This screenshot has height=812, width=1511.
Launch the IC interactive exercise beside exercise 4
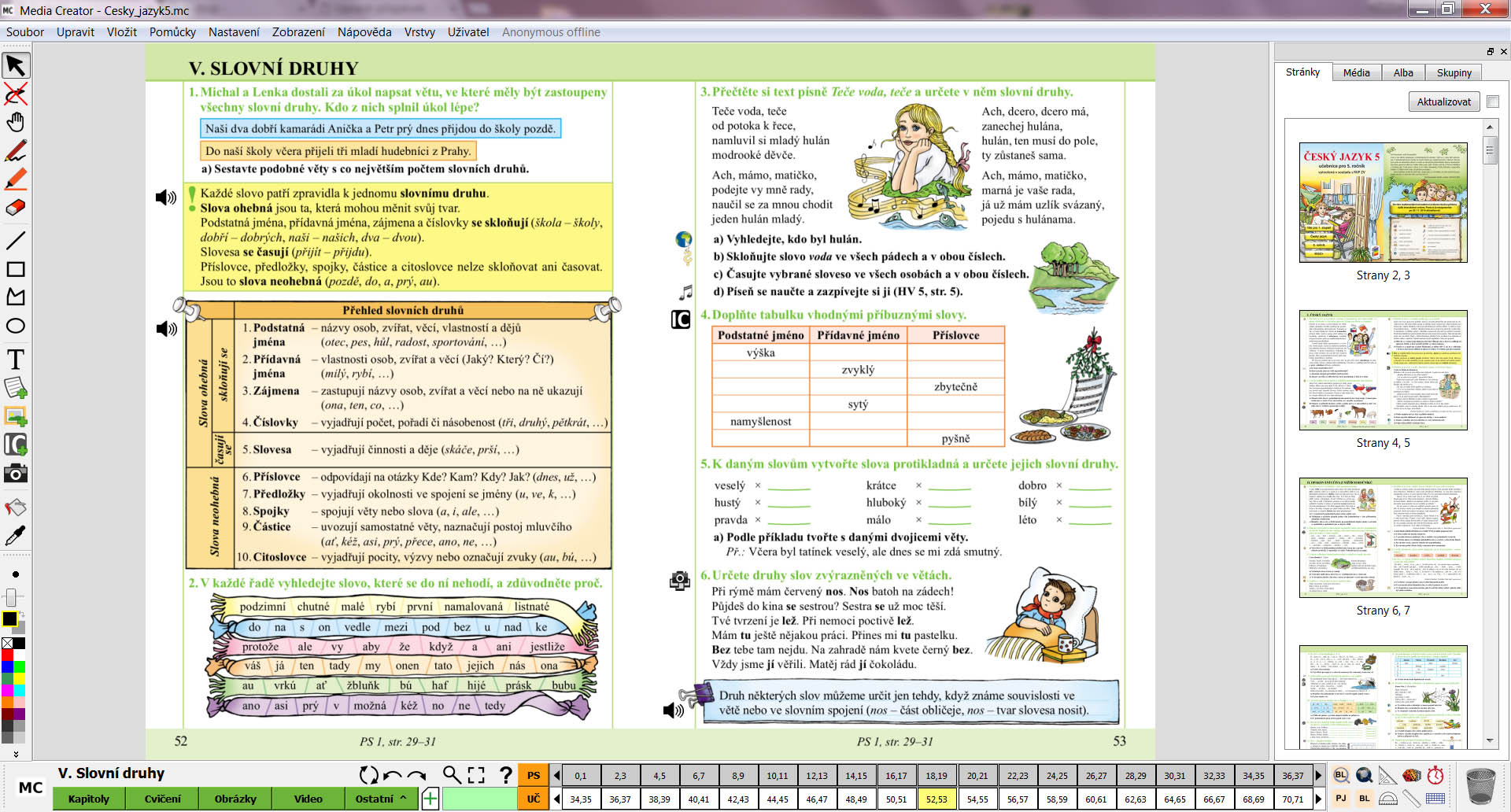(x=681, y=319)
